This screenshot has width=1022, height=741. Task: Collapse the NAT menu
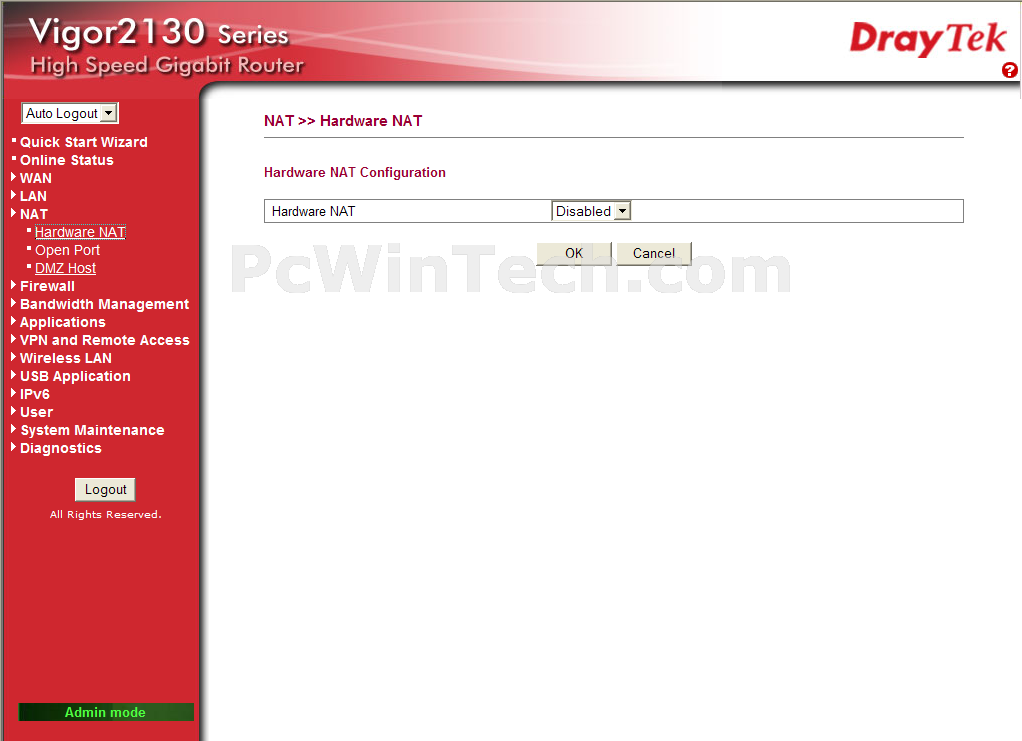(x=34, y=214)
